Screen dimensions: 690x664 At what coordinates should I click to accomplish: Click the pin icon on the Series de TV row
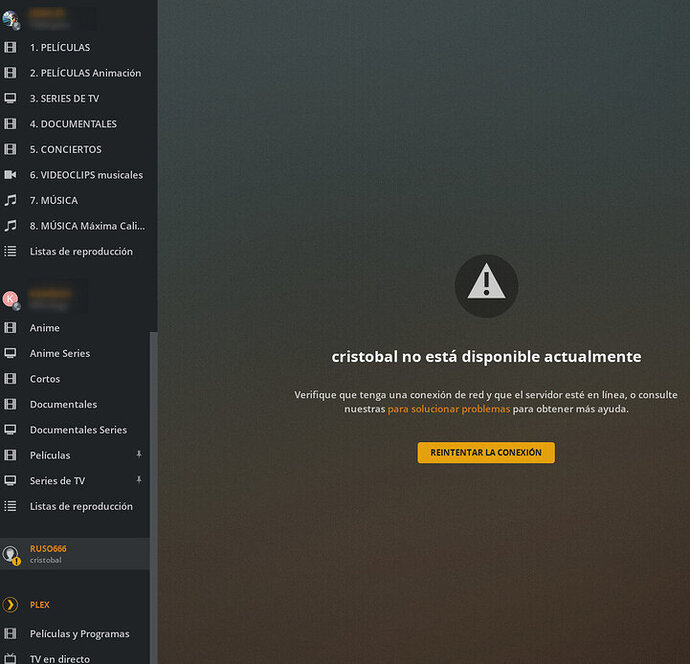[139, 480]
